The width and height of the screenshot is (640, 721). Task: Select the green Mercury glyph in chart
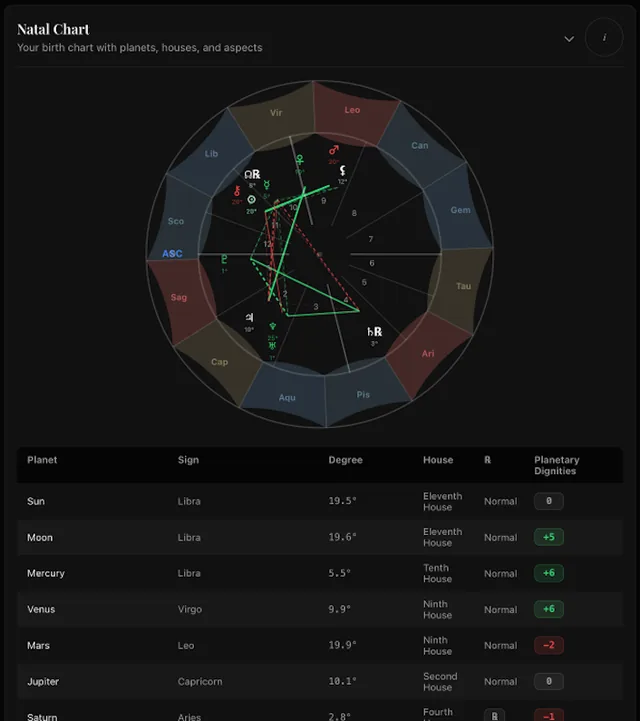point(266,185)
